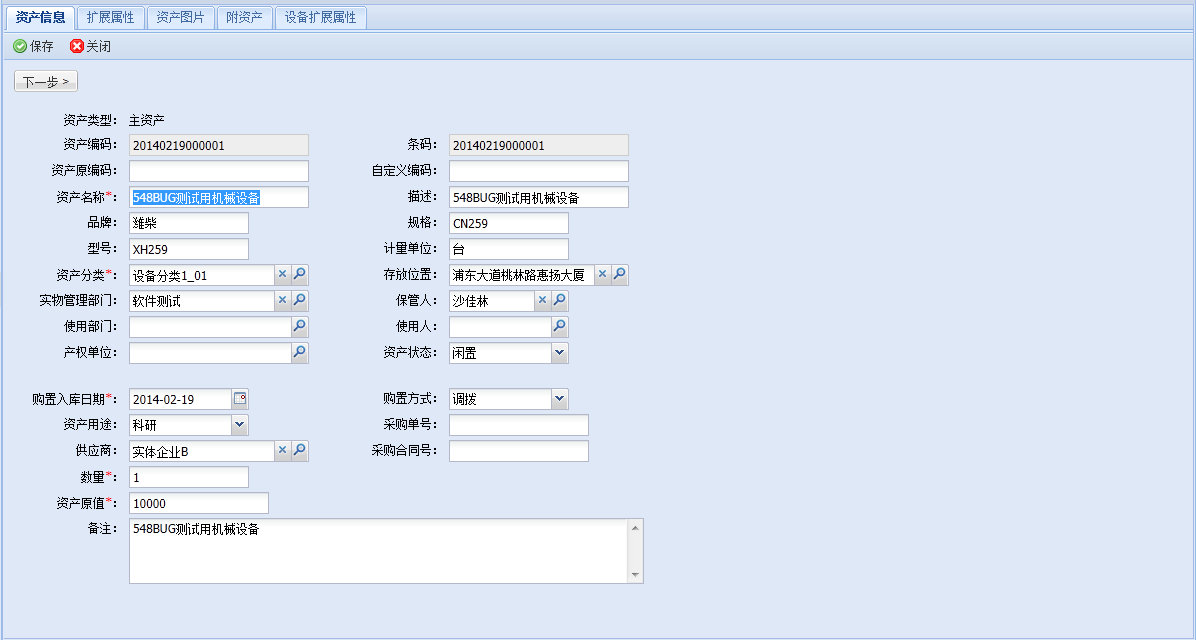This screenshot has height=640, width=1196.
Task: Click the search icon for 资产分类
Action: (x=300, y=275)
